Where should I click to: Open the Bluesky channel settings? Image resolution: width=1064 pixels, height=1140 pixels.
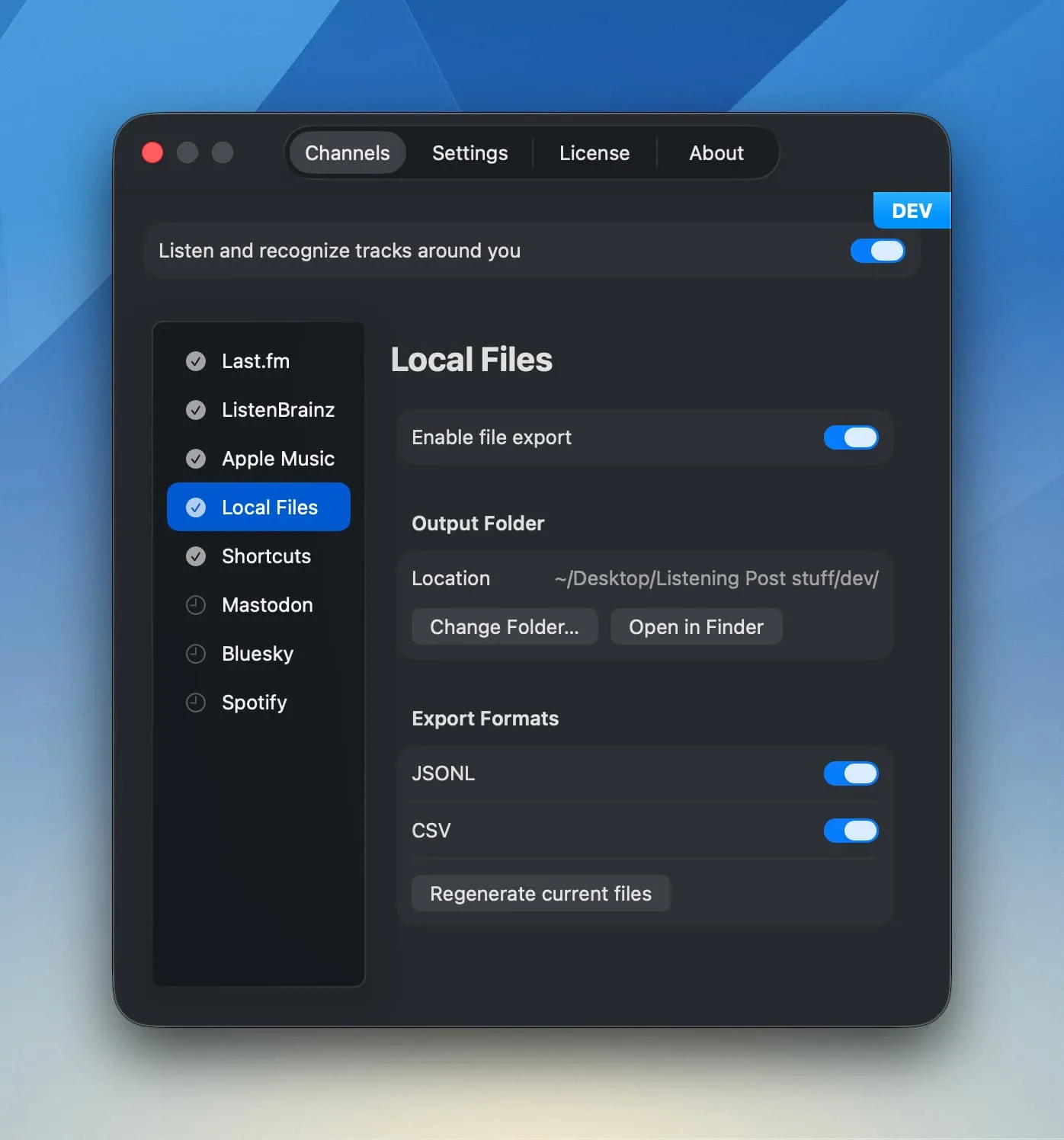[257, 654]
